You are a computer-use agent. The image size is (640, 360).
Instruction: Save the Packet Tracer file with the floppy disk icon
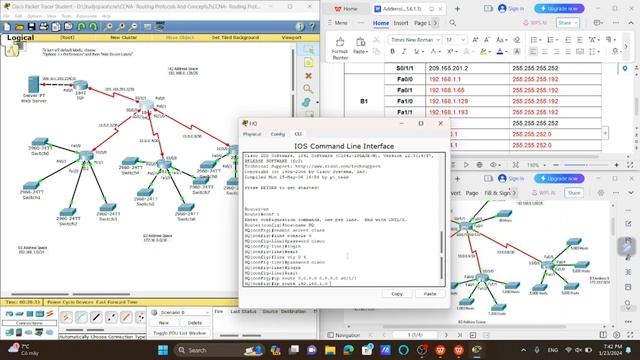click(x=31, y=27)
